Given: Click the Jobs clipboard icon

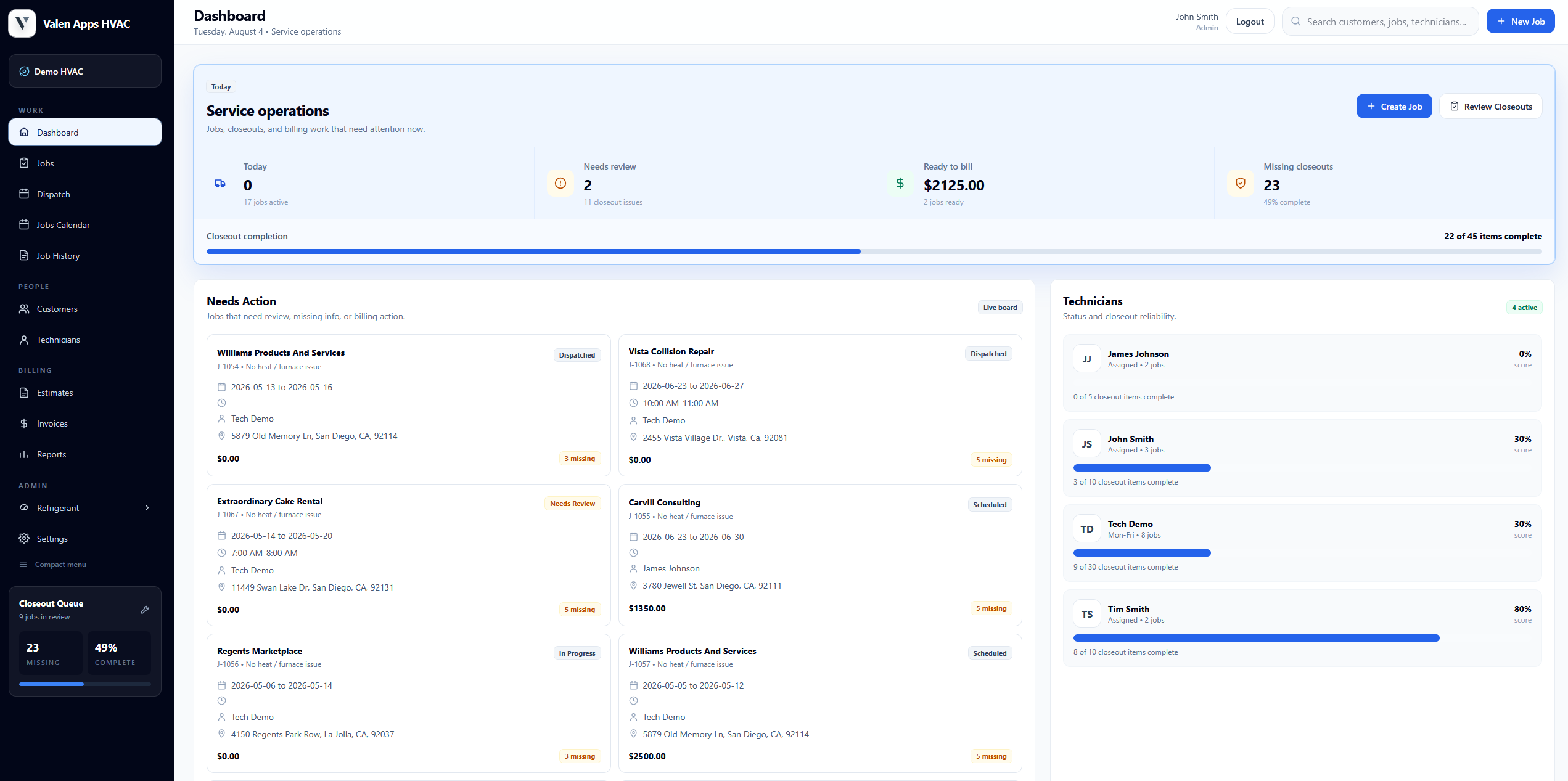Looking at the screenshot, I should (x=24, y=163).
